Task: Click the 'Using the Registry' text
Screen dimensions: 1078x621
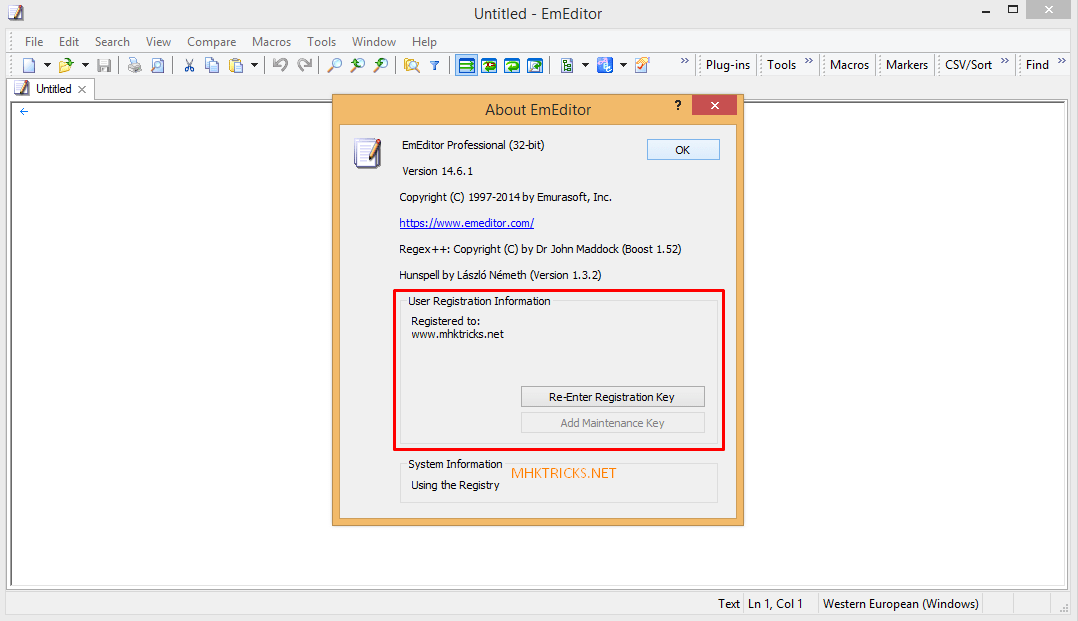Action: click(x=455, y=486)
